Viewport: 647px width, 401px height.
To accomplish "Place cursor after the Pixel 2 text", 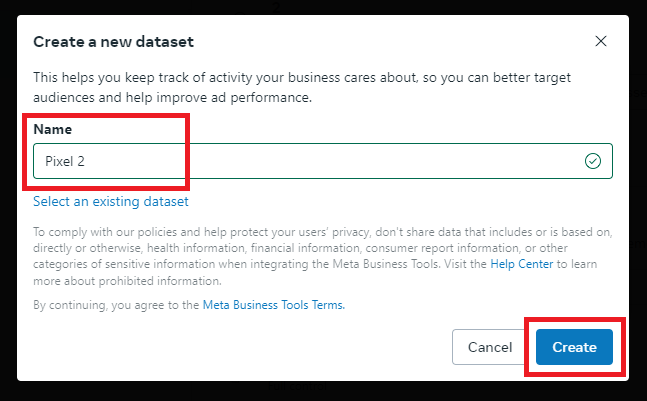I will pos(86,161).
